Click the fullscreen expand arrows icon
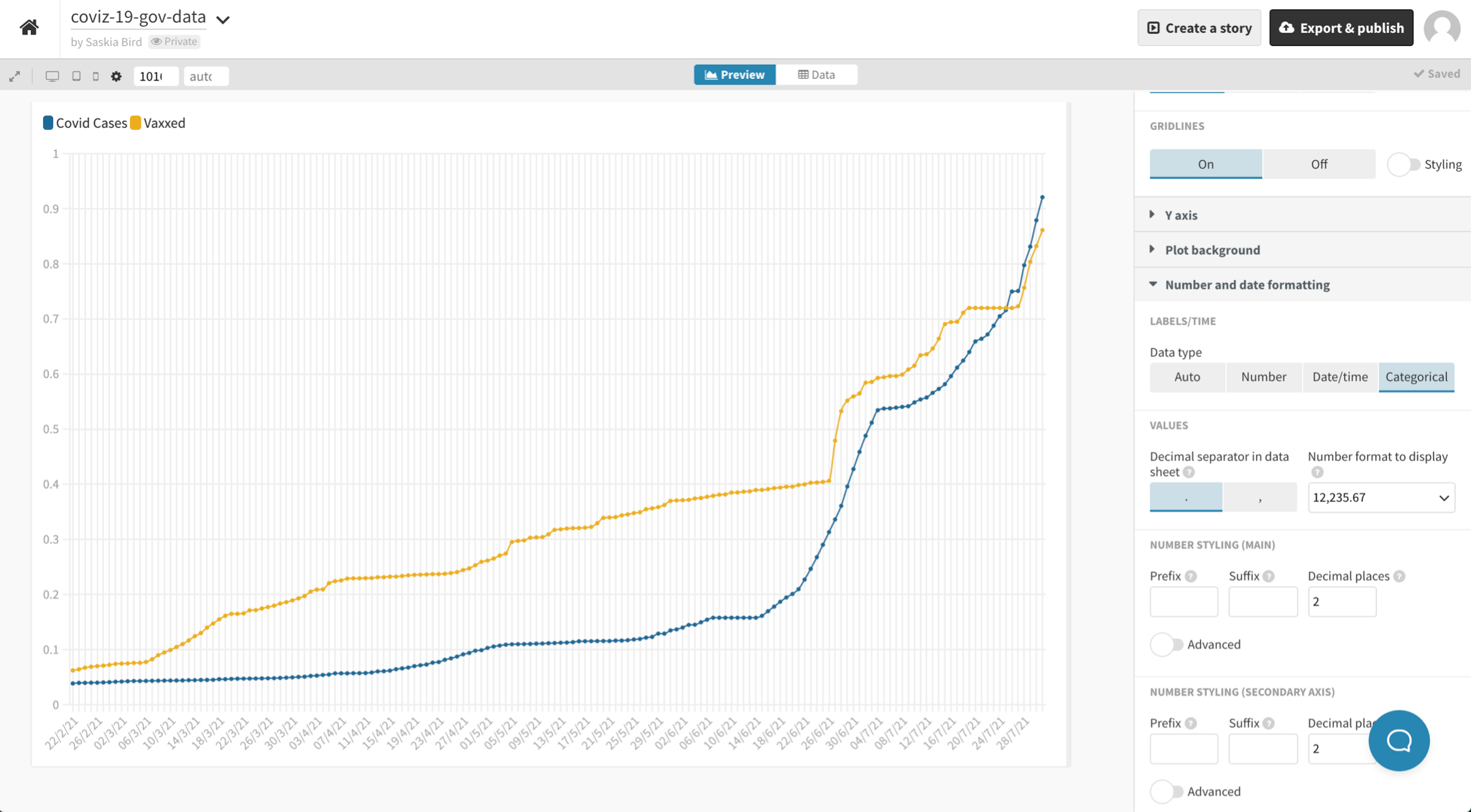The width and height of the screenshot is (1471, 812). click(14, 76)
